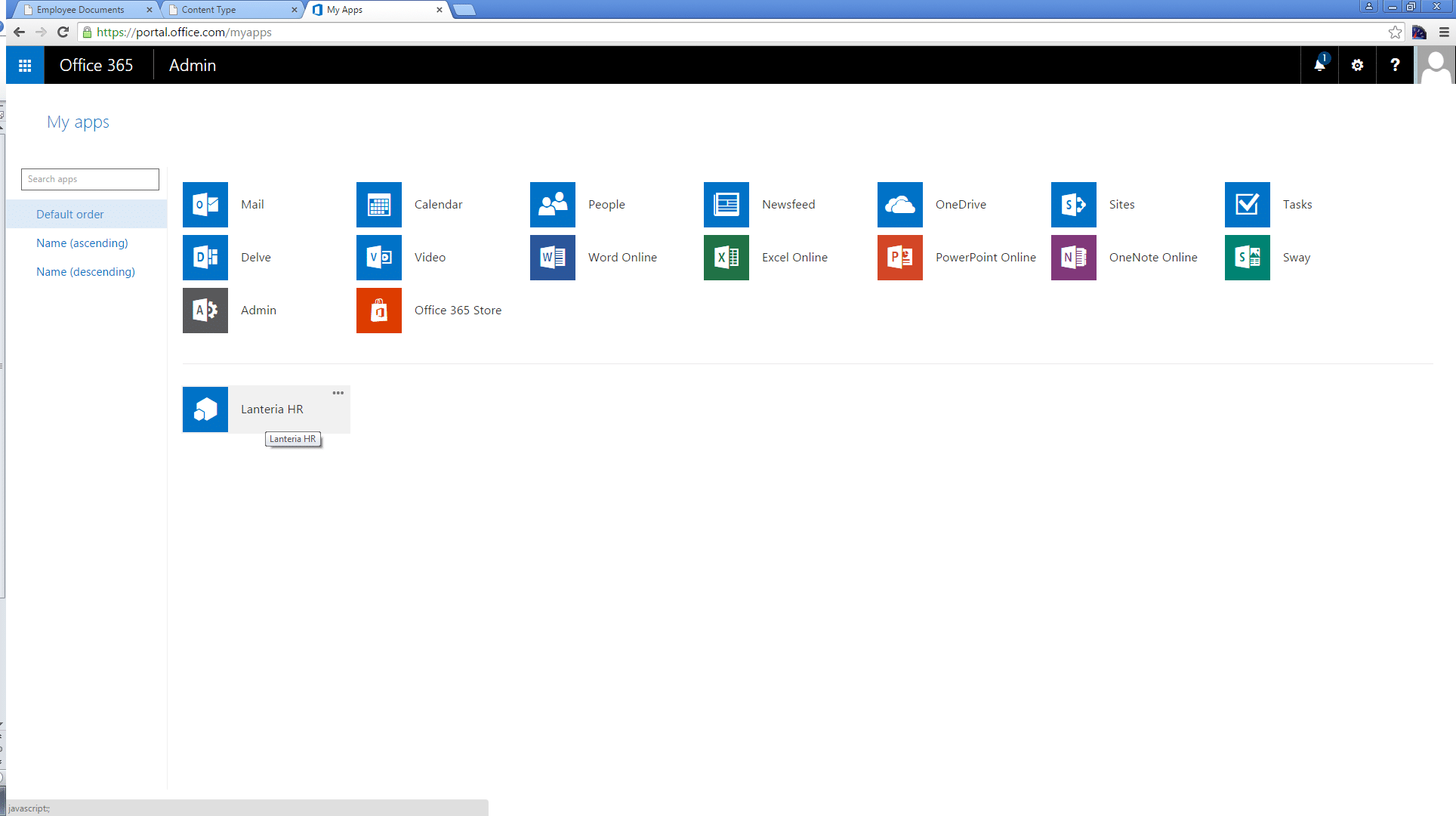This screenshot has height=816, width=1456.
Task: Open the app launcher waffle icon
Action: click(x=25, y=66)
